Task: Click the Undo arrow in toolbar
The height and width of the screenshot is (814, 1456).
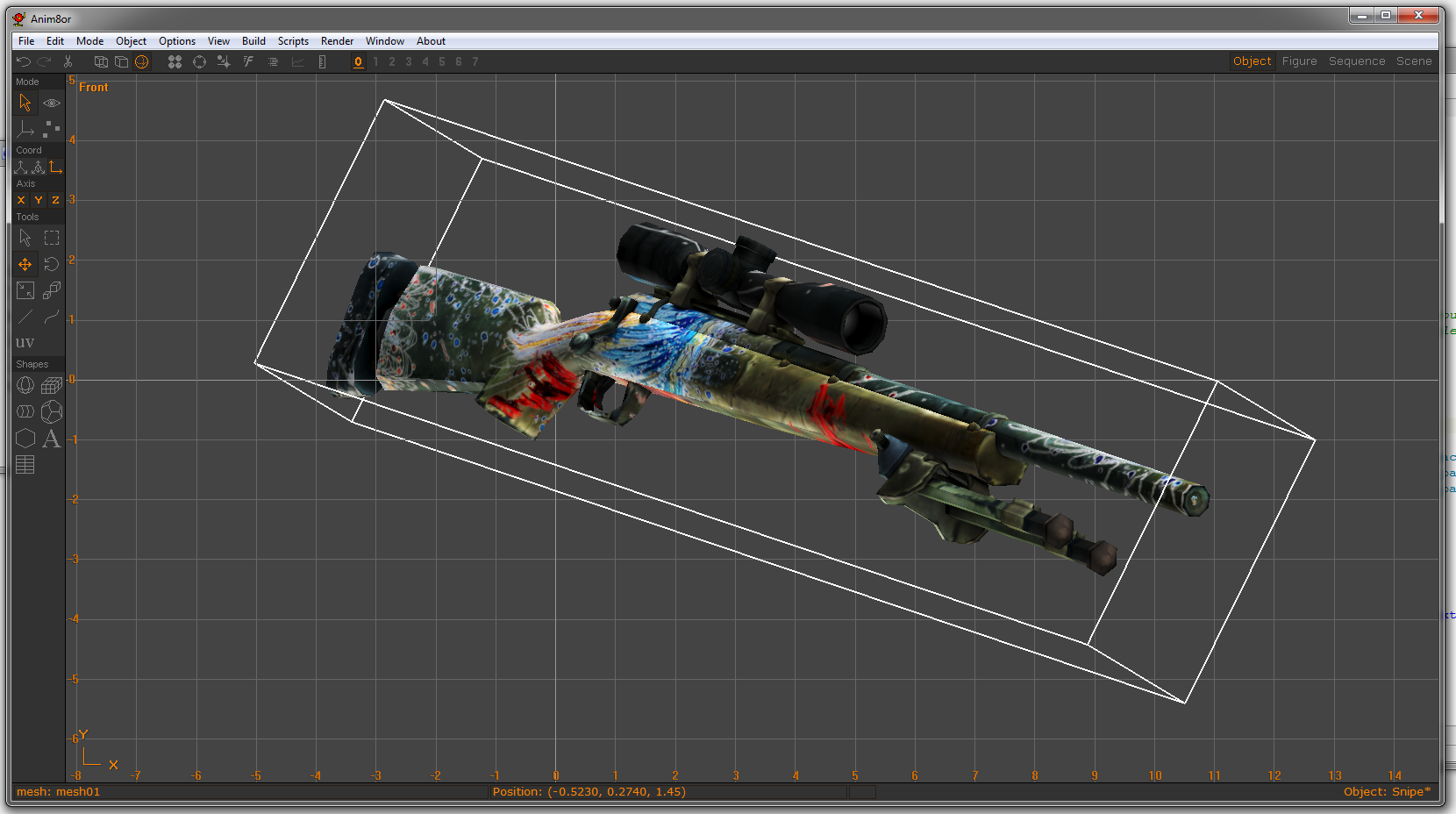Action: click(24, 61)
